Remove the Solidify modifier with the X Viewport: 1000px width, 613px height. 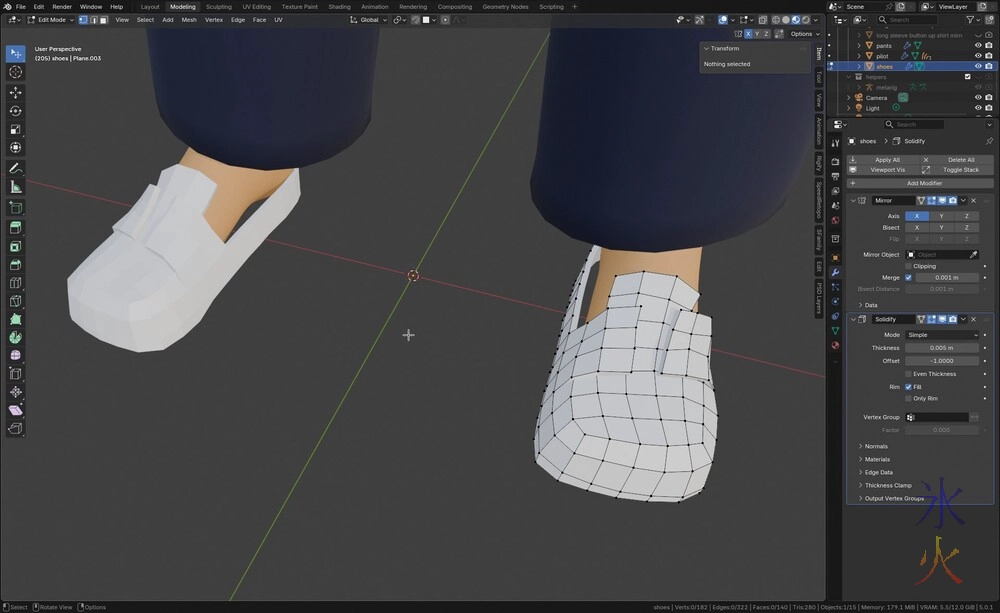(x=973, y=319)
